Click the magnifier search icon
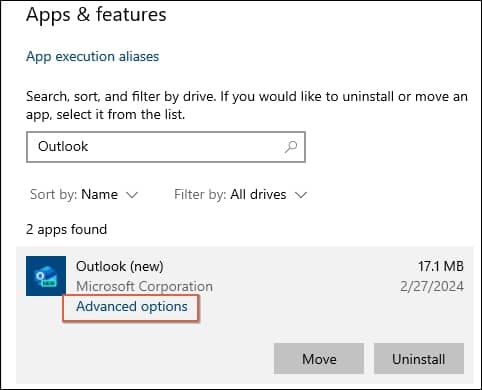This screenshot has height=390, width=482. (x=291, y=147)
